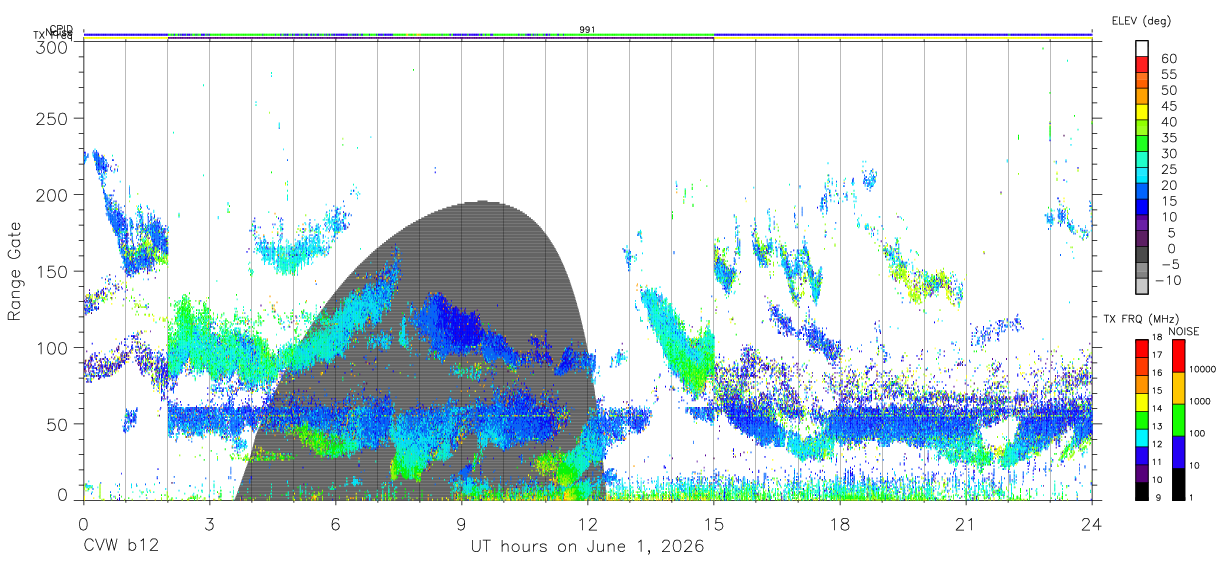Click the red TX FRQ swatch between 18 and 17
1228x567 pixels.
[x=1142, y=348]
